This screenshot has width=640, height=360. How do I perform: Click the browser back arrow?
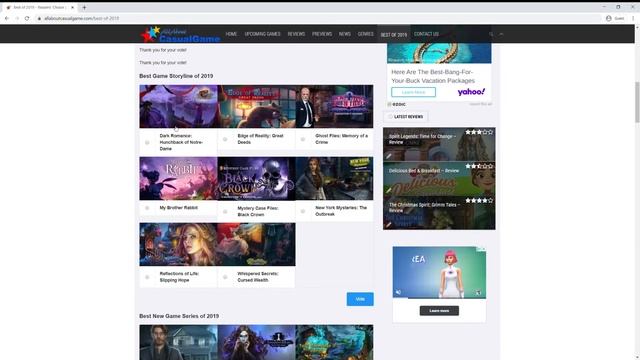point(7,18)
